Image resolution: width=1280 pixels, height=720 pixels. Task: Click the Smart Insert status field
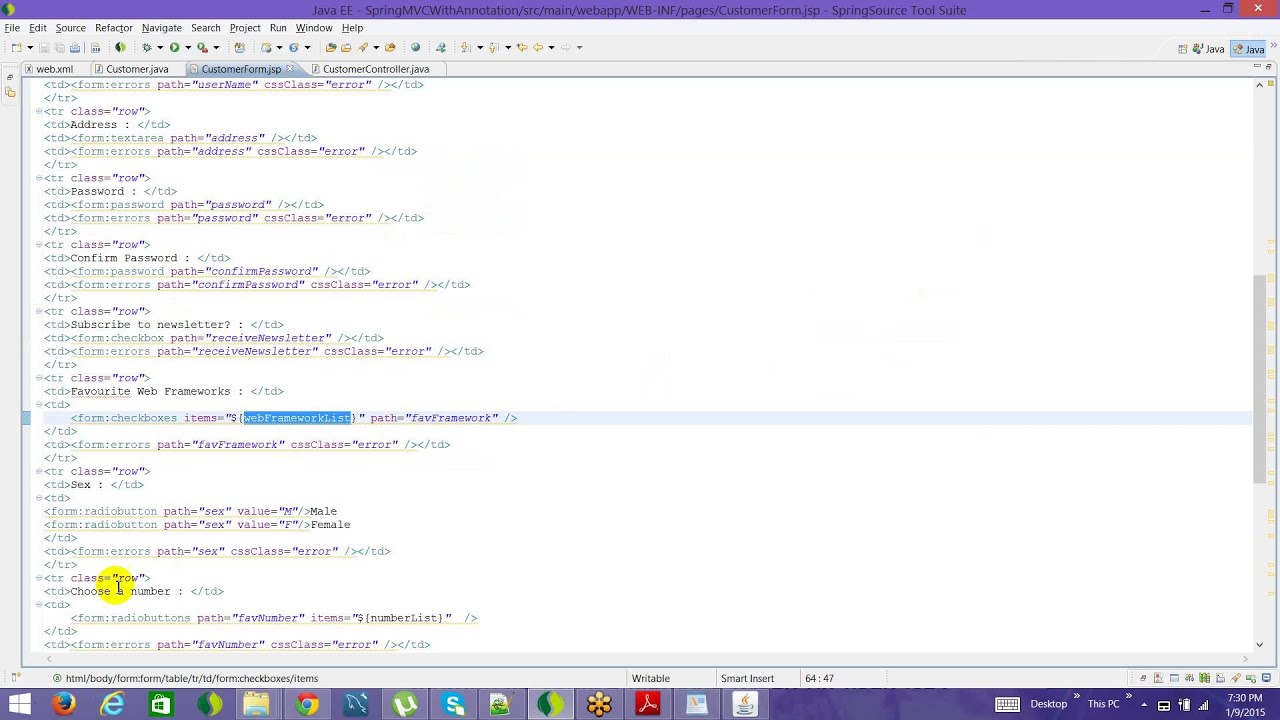747,678
